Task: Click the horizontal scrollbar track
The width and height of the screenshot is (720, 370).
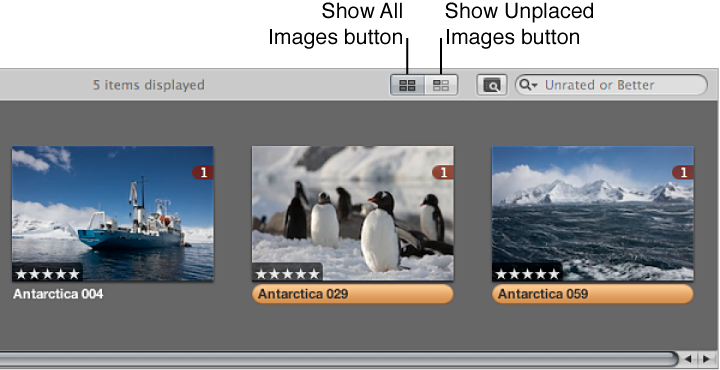Action: pos(338,358)
